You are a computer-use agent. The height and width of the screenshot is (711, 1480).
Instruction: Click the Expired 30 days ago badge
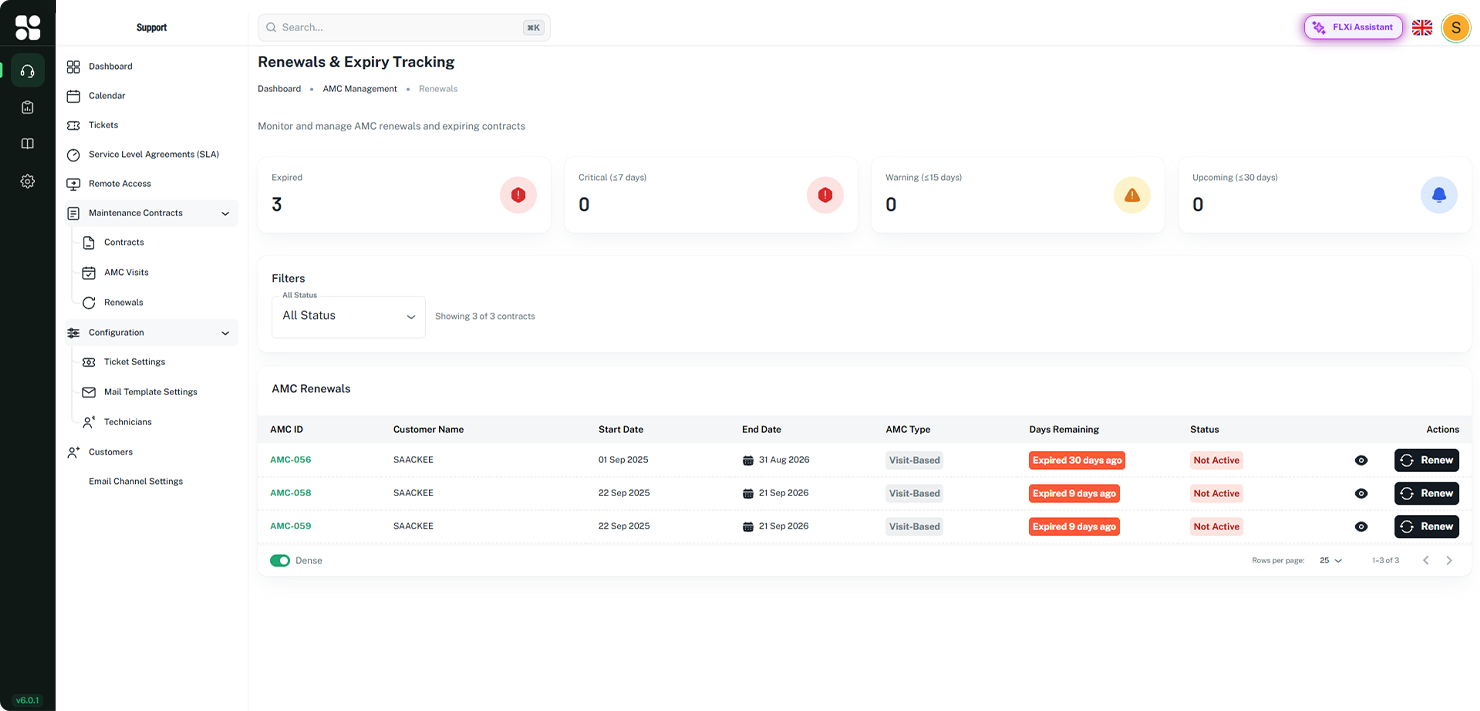[x=1077, y=461]
